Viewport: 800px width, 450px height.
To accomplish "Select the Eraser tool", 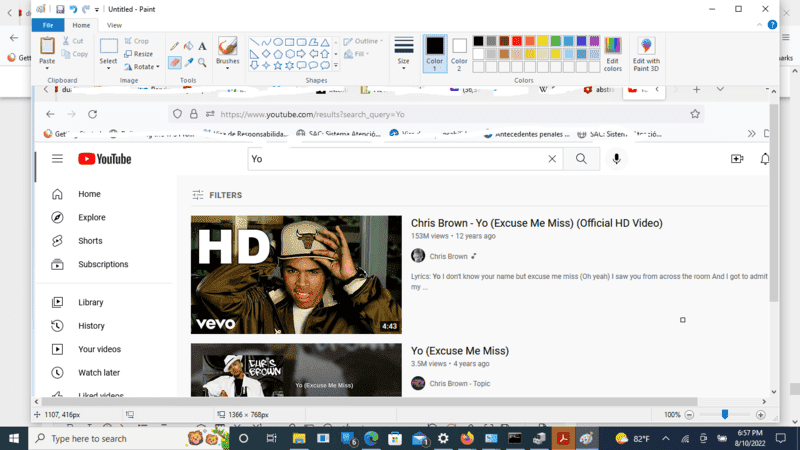I will tap(174, 62).
